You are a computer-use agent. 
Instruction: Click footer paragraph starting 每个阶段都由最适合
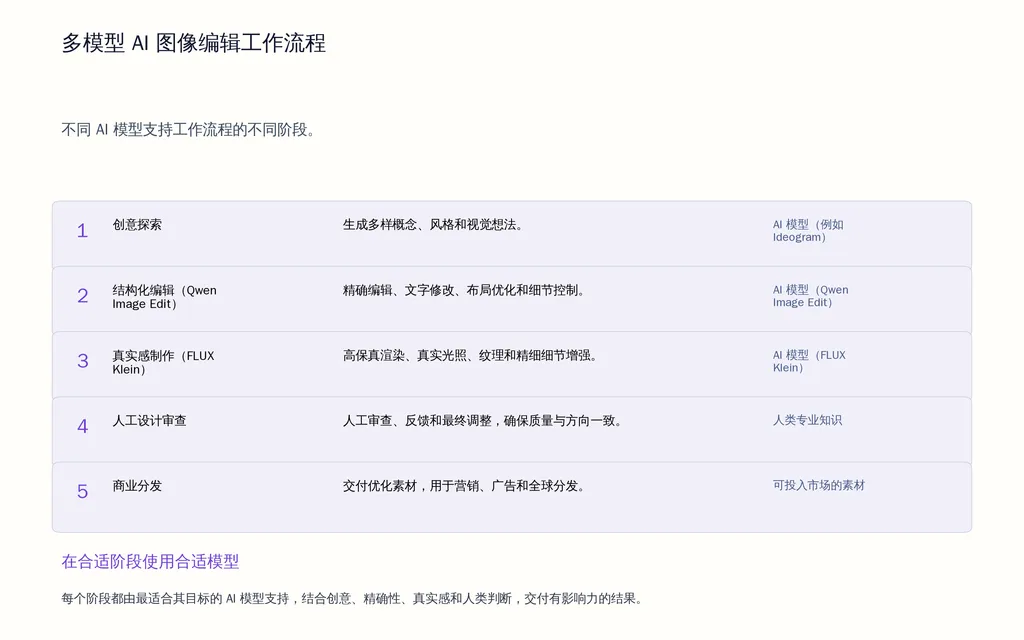click(352, 598)
